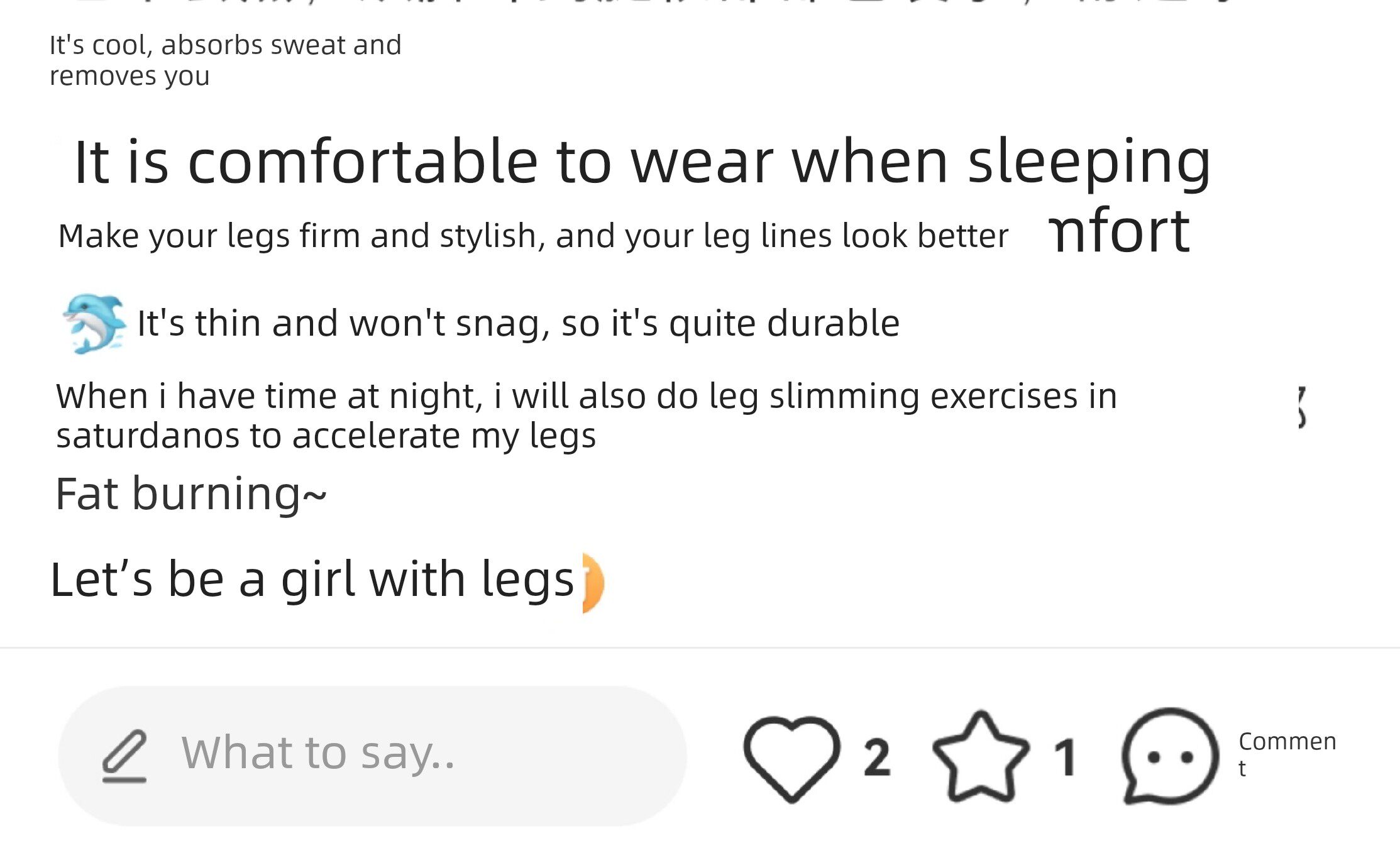Focus the 'What to say..' input field
The image size is (1400, 865).
402,754
